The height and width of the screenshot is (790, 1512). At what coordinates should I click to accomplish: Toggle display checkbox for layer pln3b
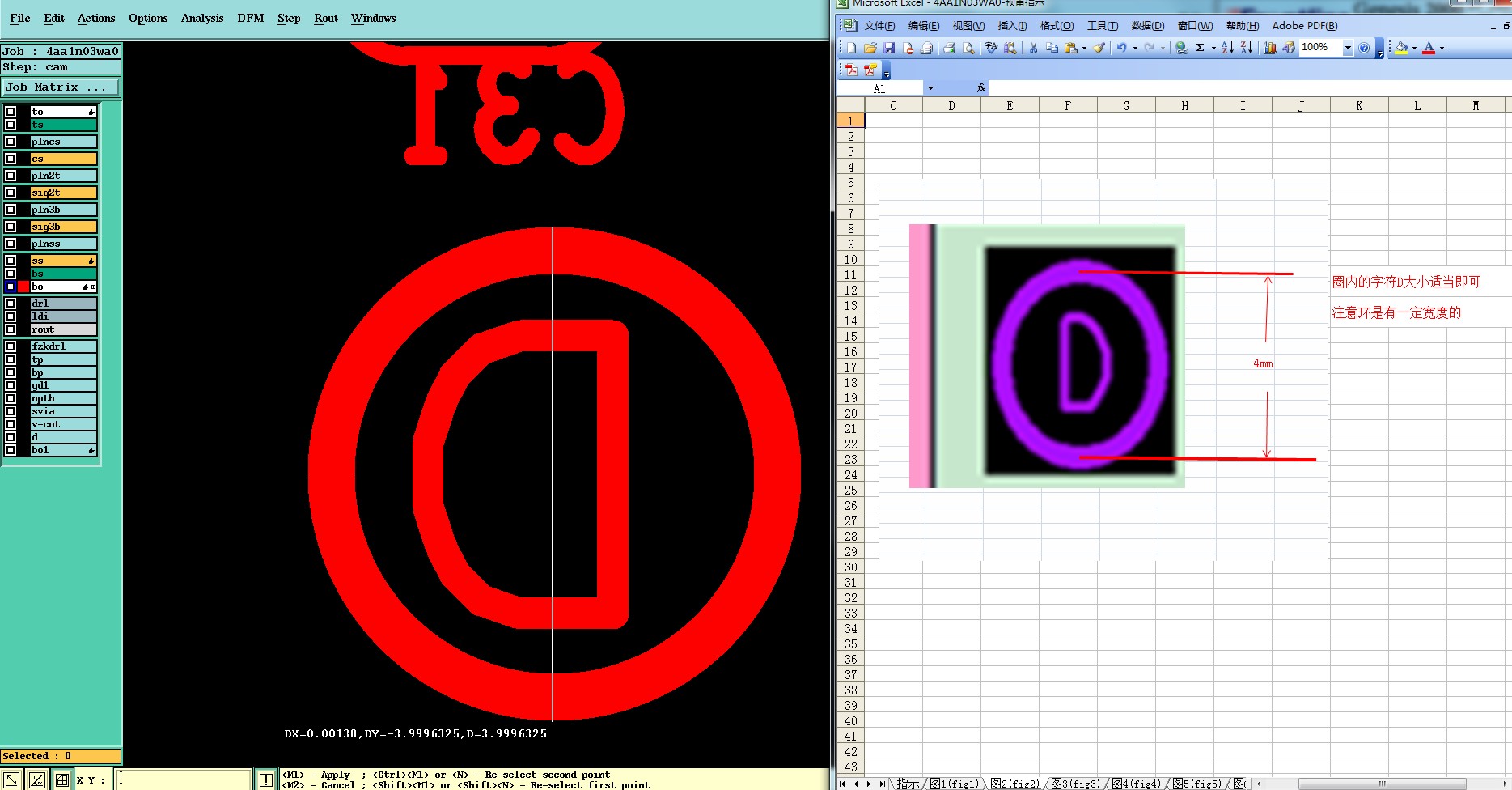11,210
